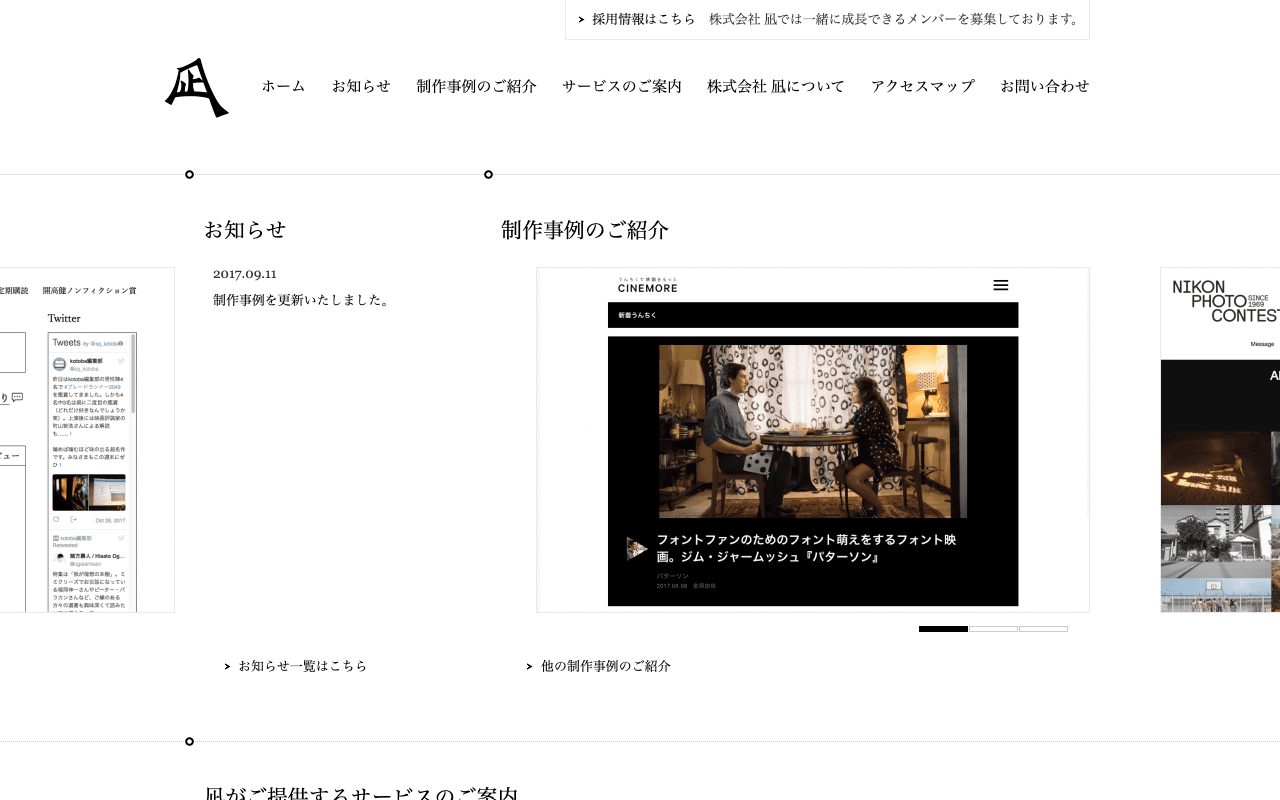1280x800 pixels.
Task: Go to 制作事例のご紹介 in navigation
Action: pos(476,87)
